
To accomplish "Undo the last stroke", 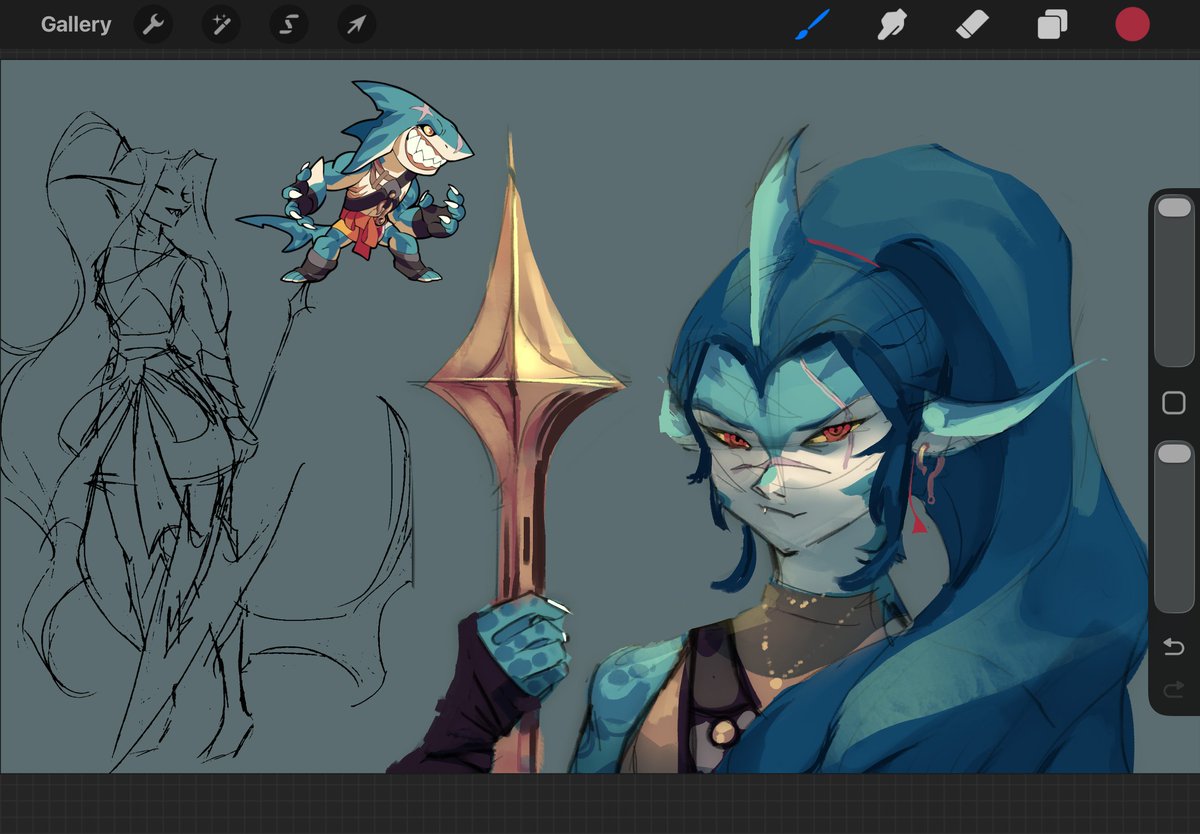I will 1174,648.
